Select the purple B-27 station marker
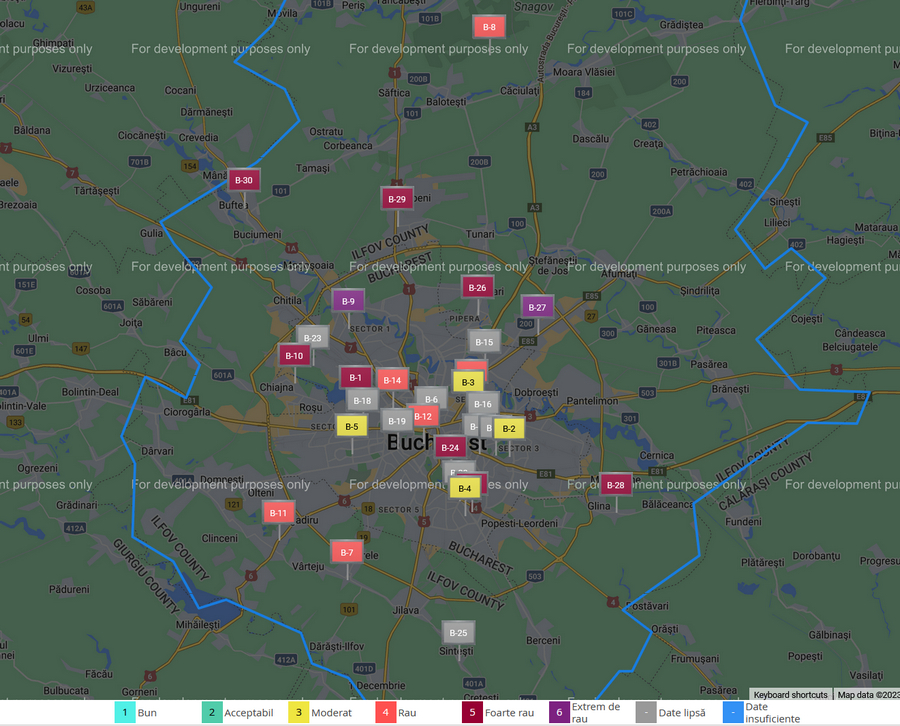The image size is (900, 726). coord(537,307)
